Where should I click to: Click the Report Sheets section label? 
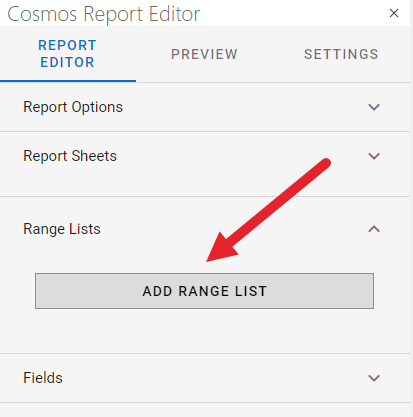point(70,156)
